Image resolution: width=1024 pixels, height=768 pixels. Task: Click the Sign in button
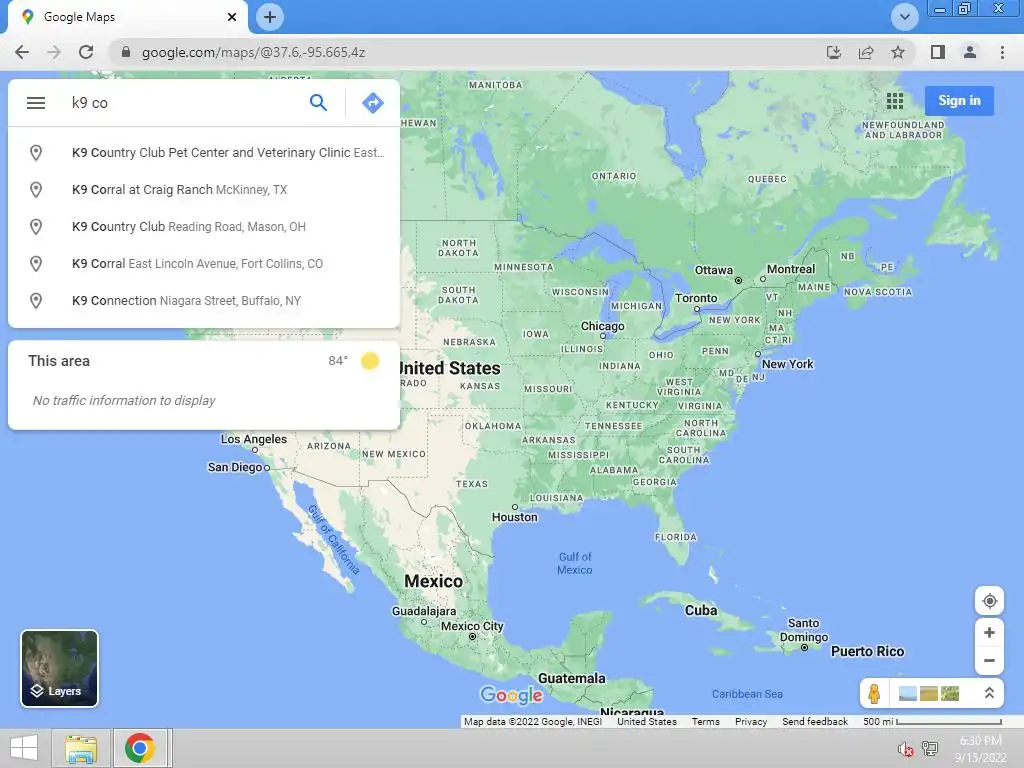point(959,101)
